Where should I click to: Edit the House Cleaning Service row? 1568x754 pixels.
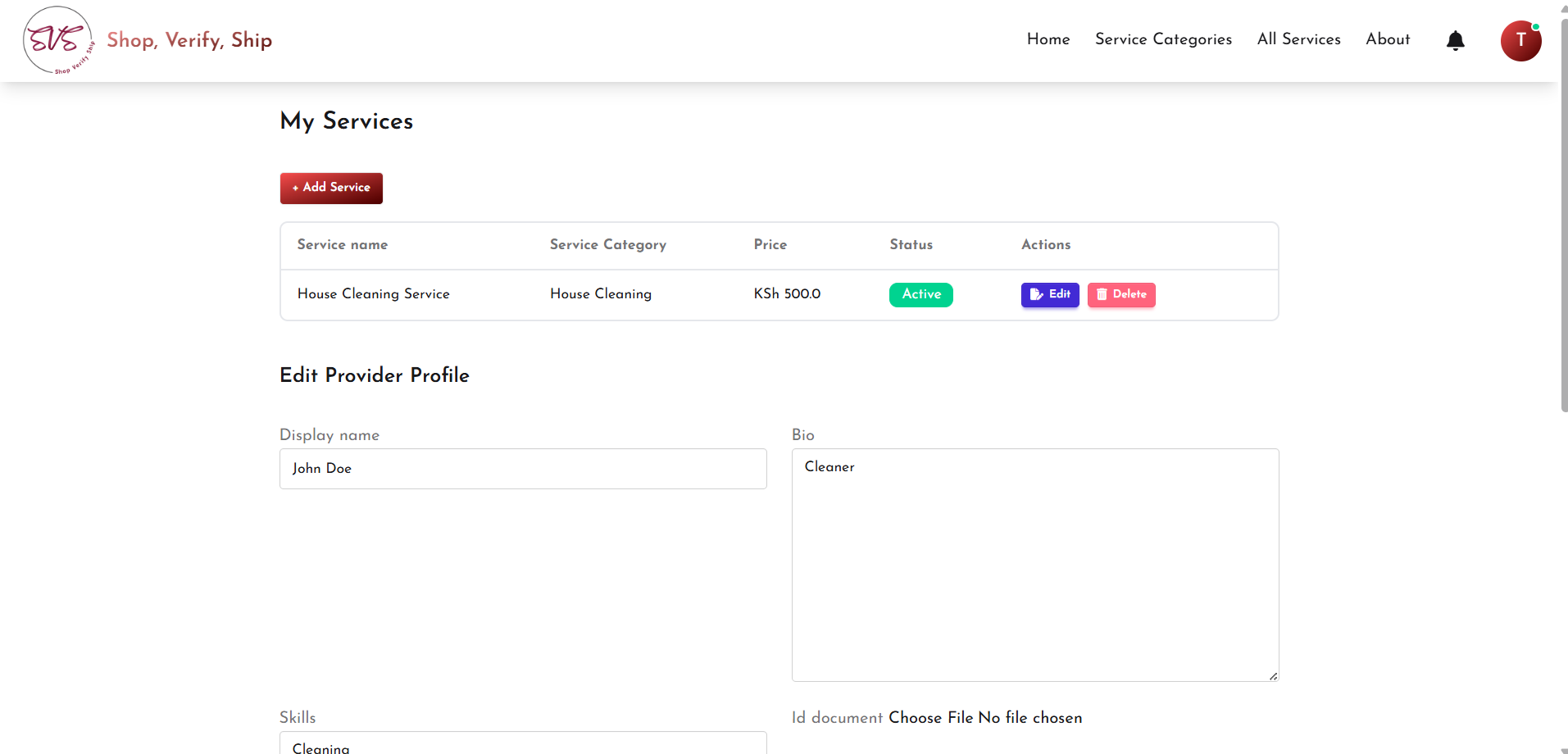pos(1050,294)
